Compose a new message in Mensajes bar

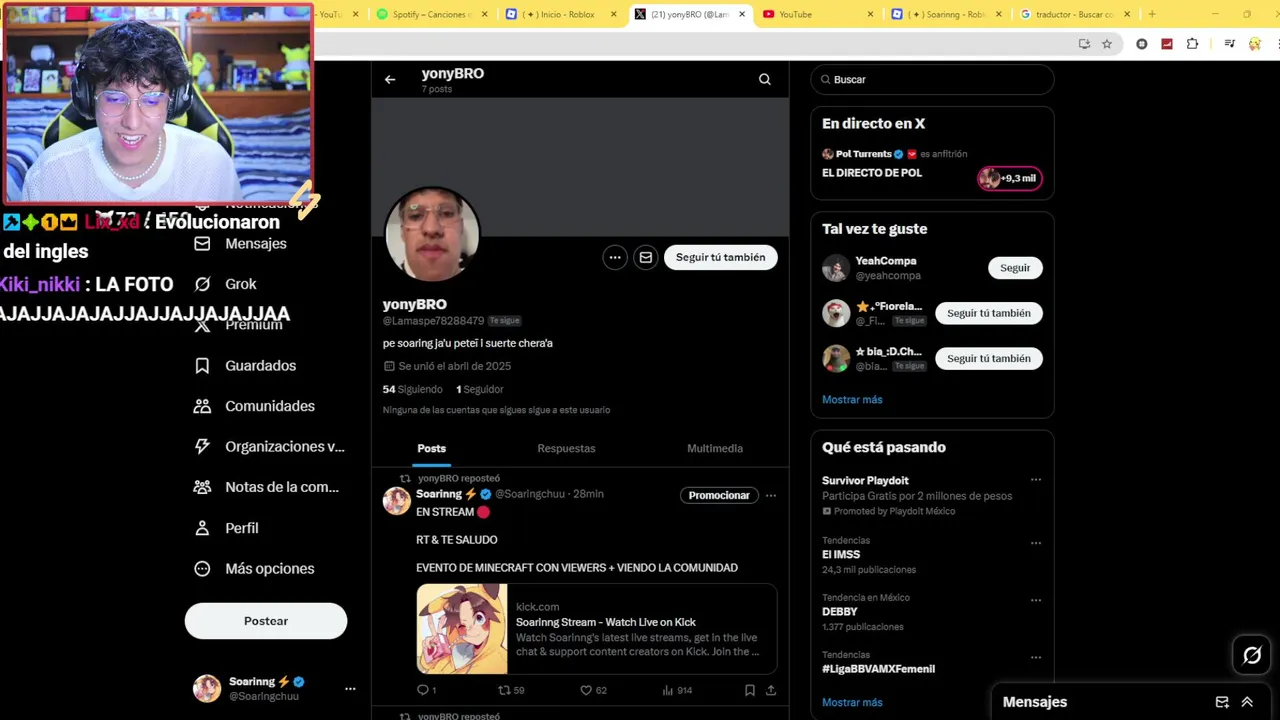pos(1222,702)
